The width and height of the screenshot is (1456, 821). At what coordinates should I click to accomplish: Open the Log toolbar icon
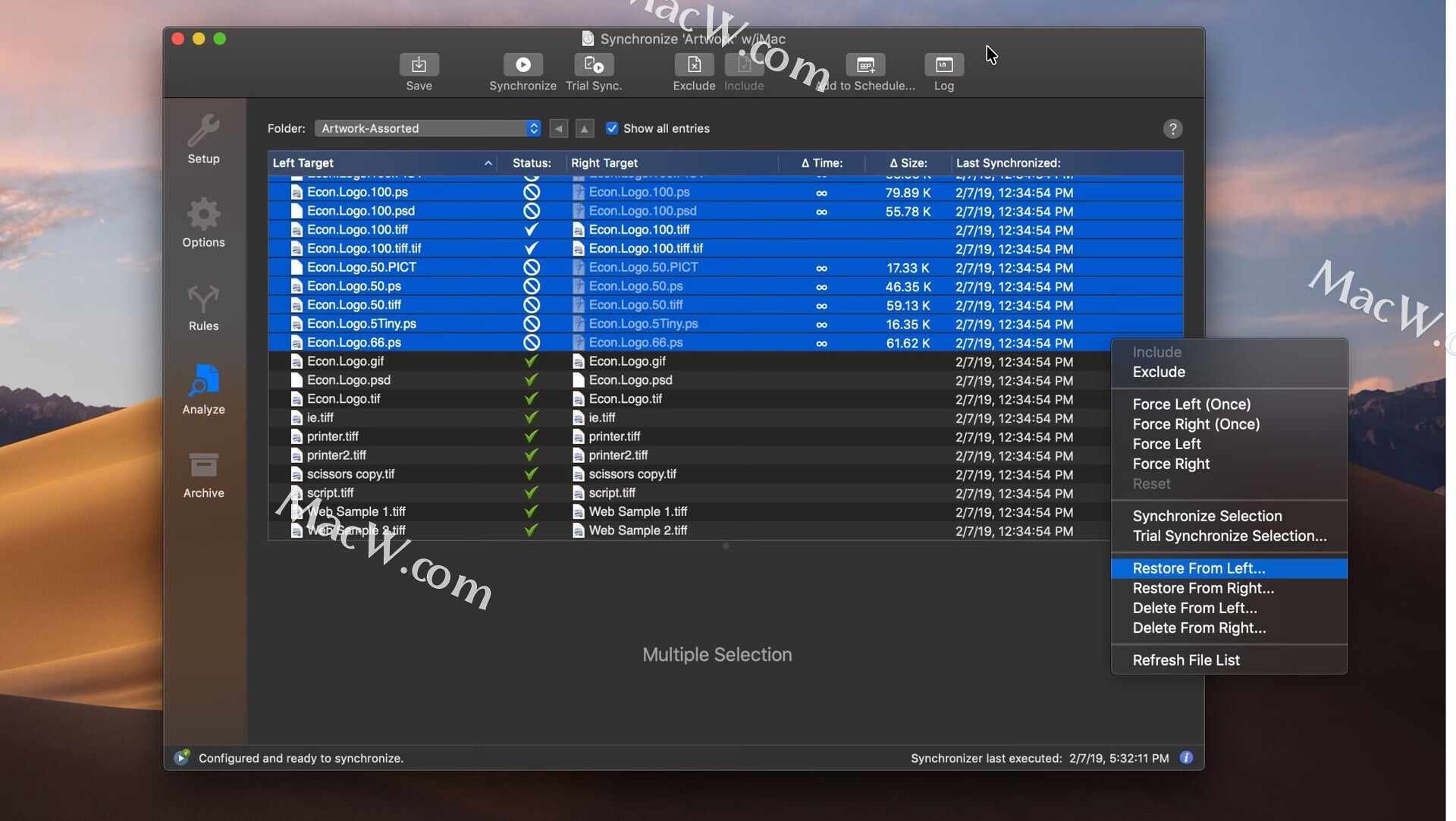click(943, 65)
